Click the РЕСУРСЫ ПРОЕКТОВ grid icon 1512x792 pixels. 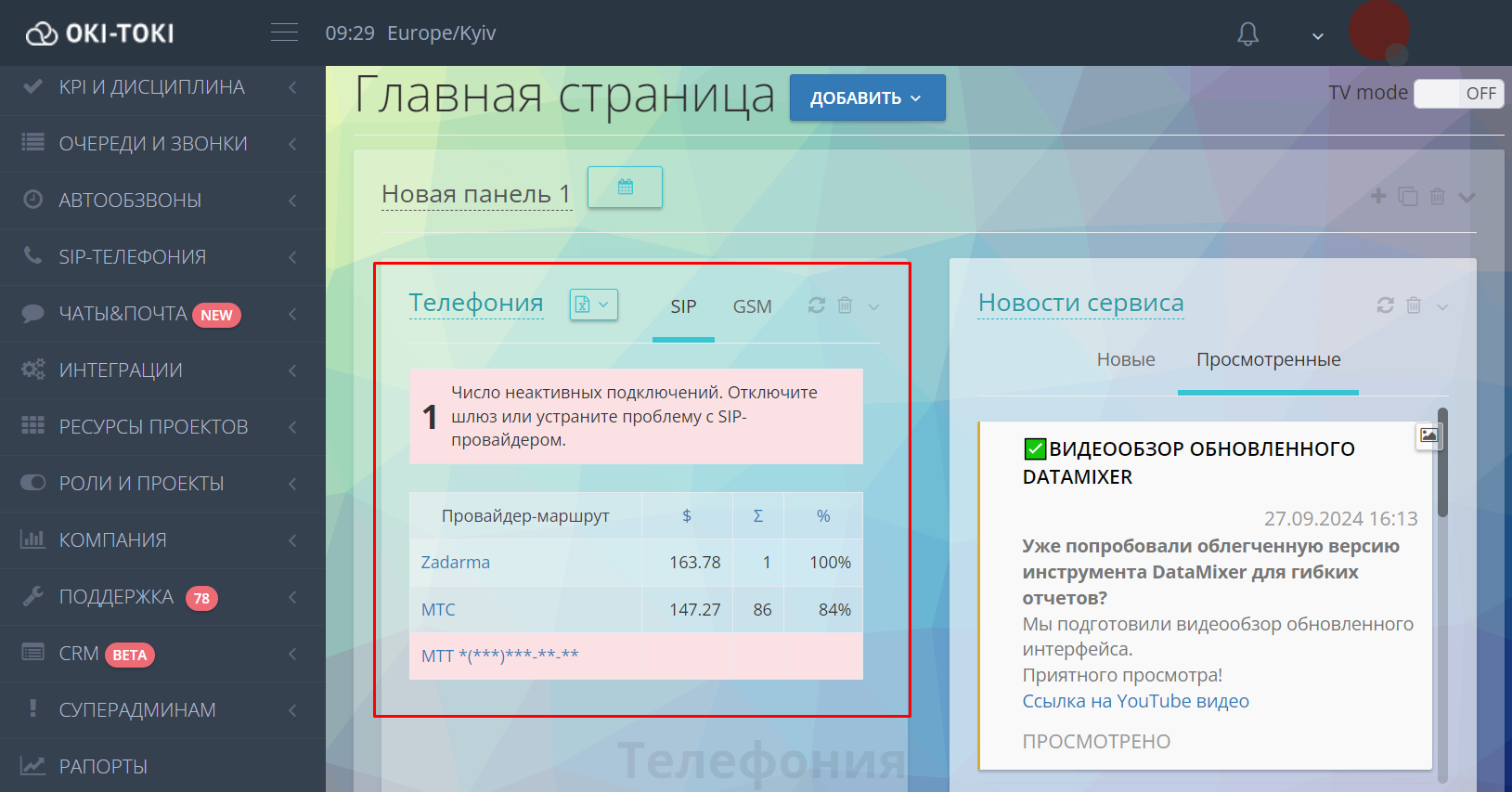click(33, 425)
